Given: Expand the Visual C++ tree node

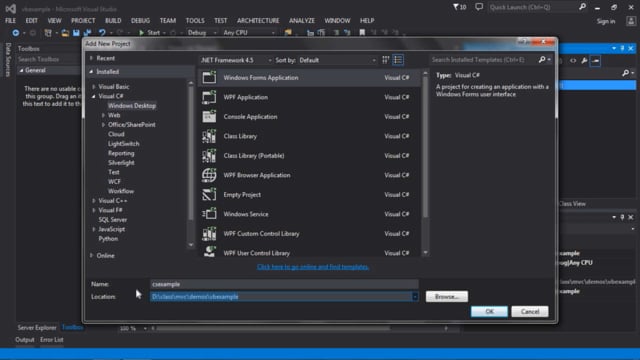Looking at the screenshot, I should pyautogui.click(x=94, y=201).
